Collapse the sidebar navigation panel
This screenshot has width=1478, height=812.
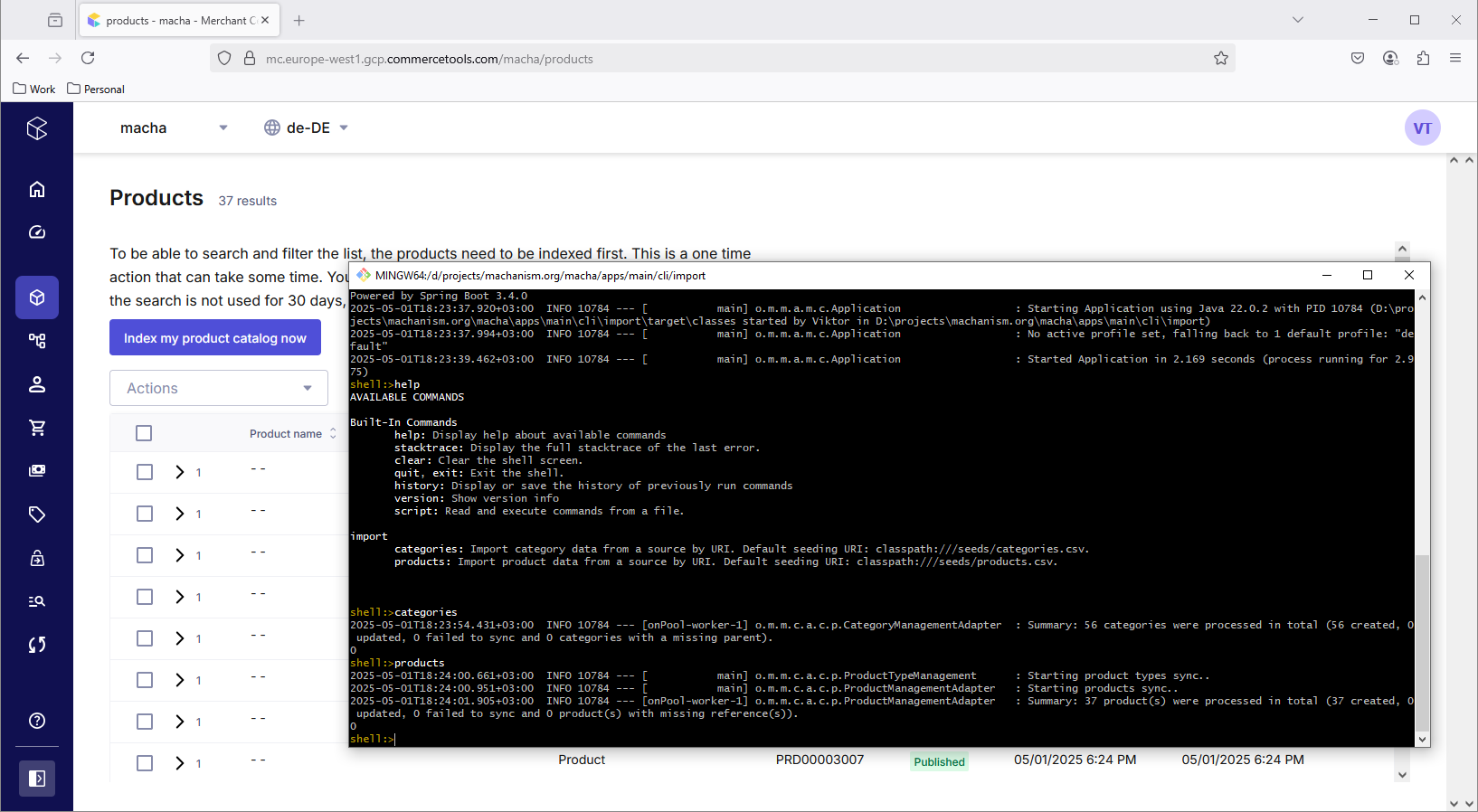pyautogui.click(x=37, y=779)
